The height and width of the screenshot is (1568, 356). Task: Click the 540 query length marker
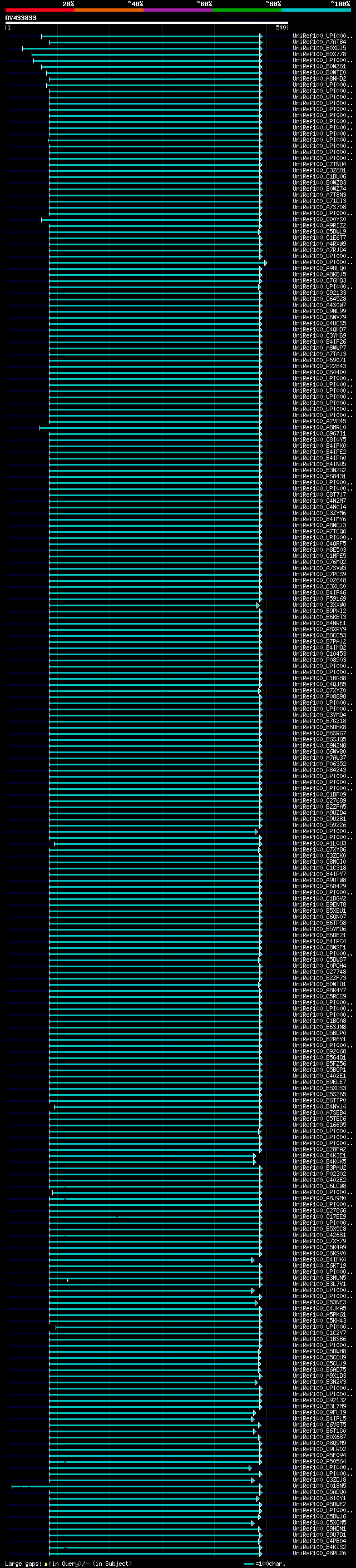282,27
